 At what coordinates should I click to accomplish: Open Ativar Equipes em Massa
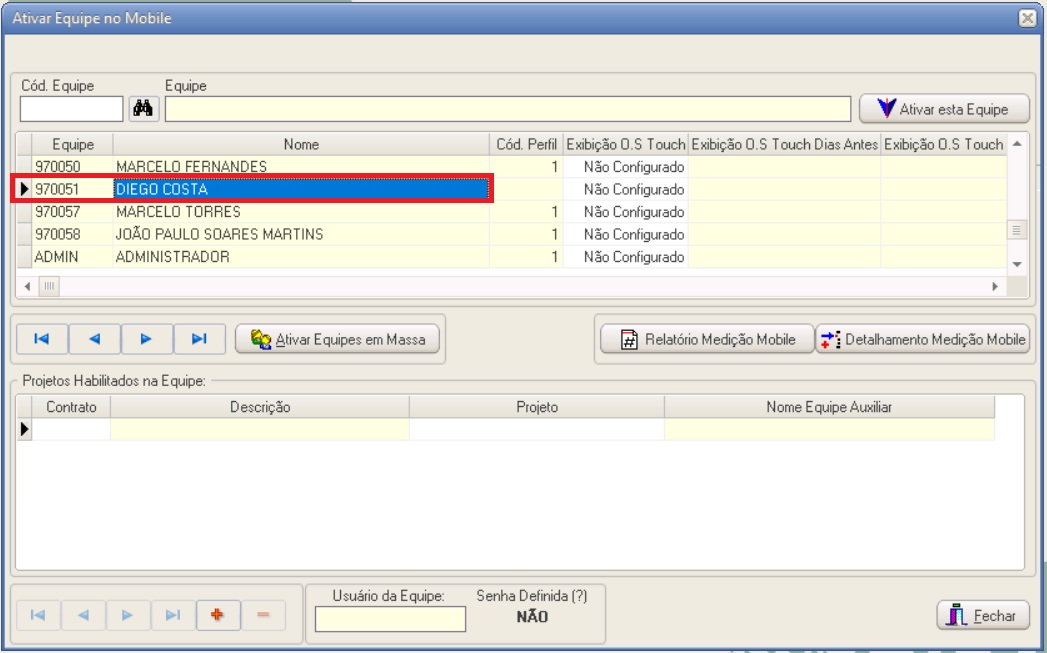point(338,340)
